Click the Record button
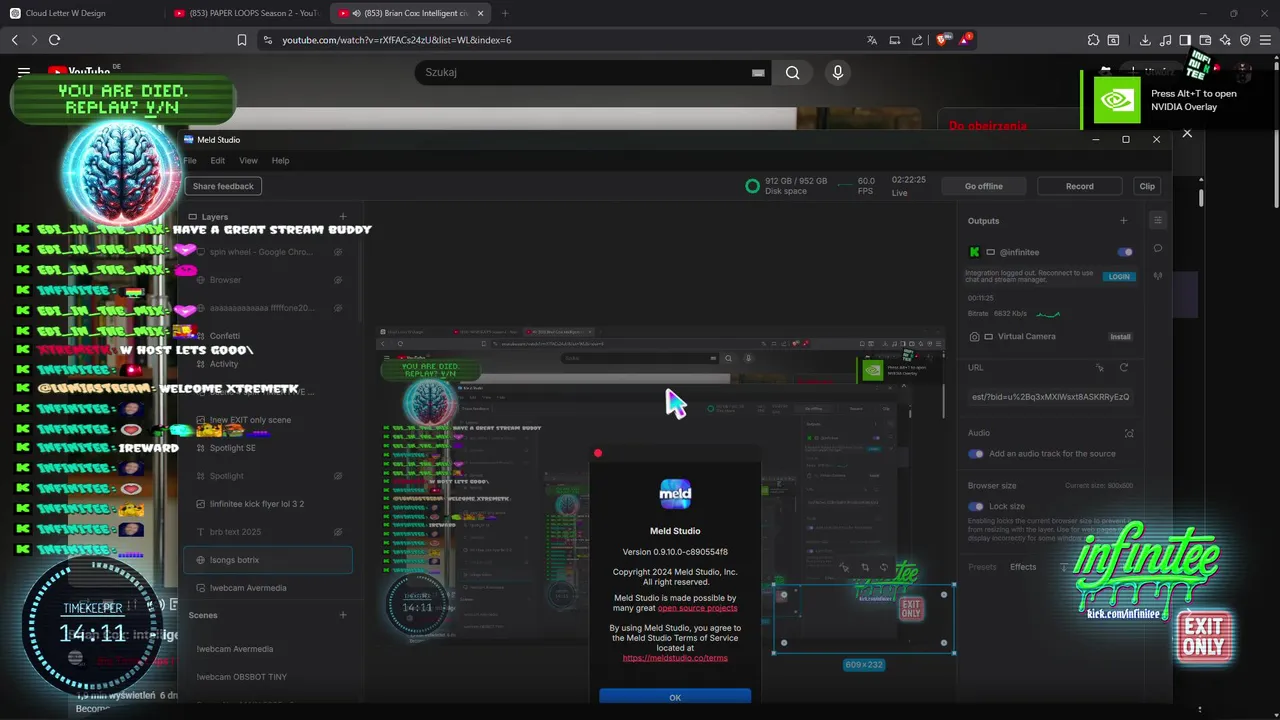 1079,186
